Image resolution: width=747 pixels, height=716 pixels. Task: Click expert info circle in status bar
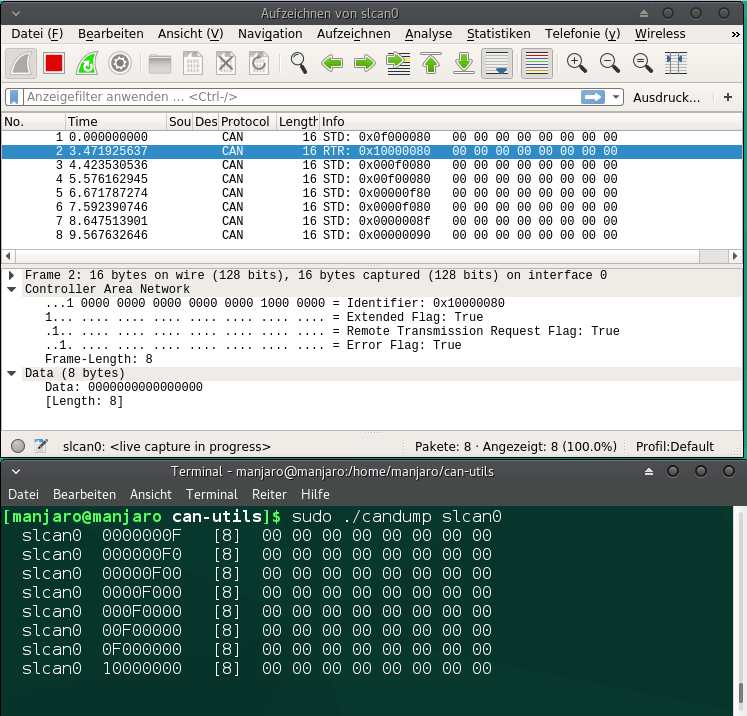[18, 446]
